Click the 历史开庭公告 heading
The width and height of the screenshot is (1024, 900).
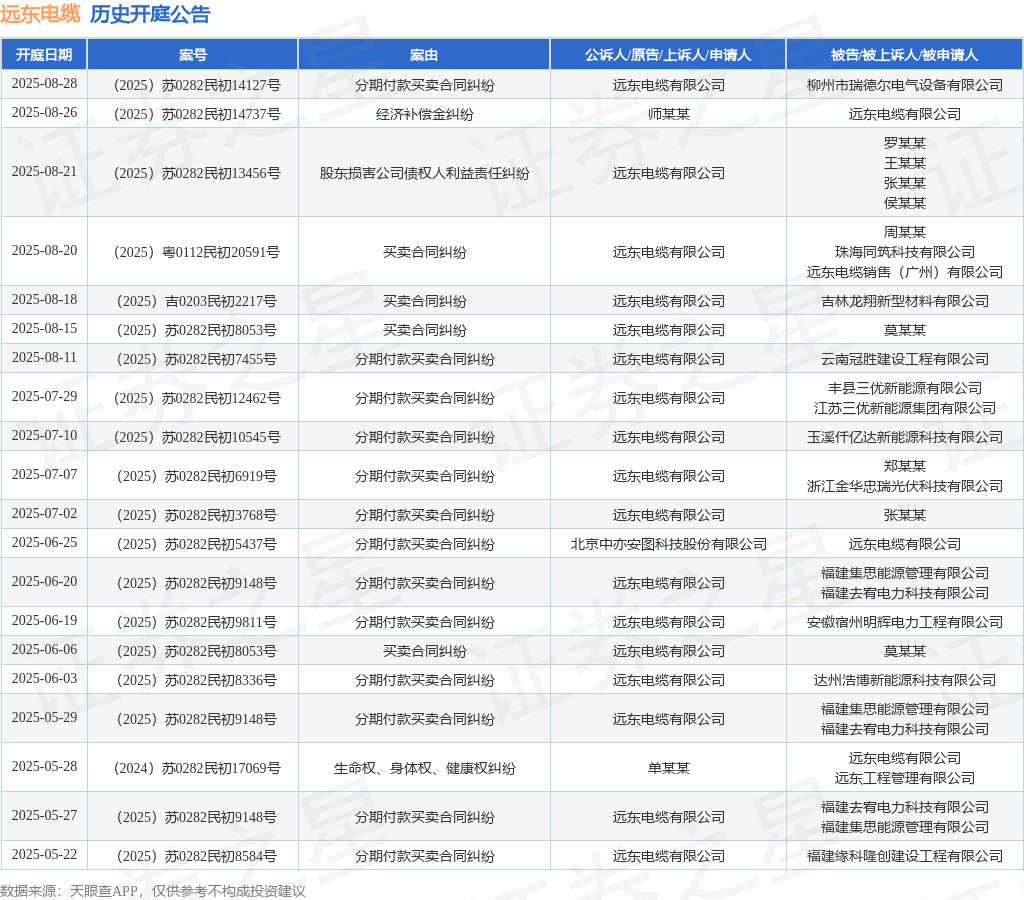(150, 14)
